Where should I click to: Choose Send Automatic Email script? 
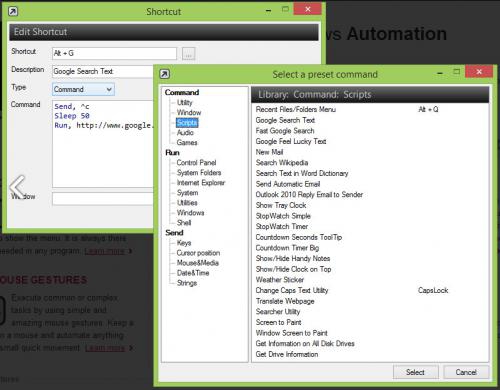pos(288,184)
